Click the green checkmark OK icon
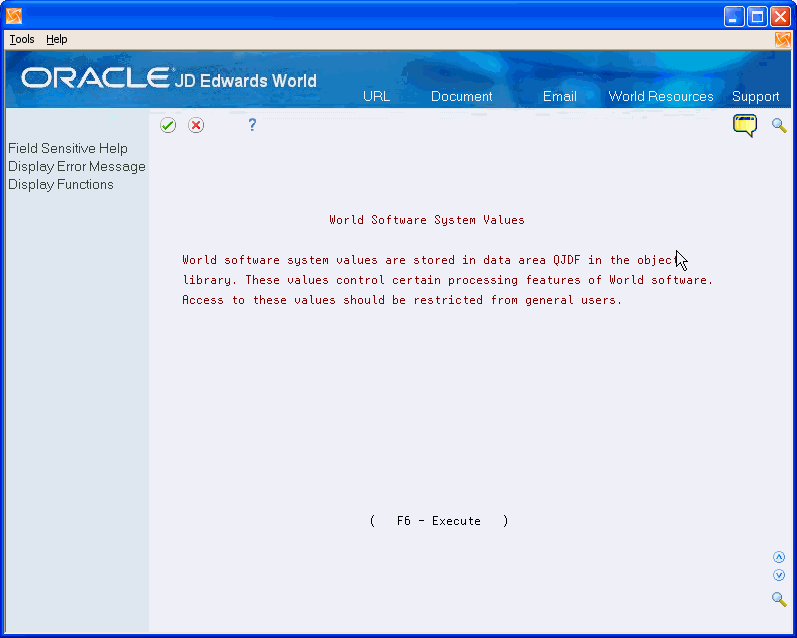Screen dimensions: 797x638 (x=168, y=125)
